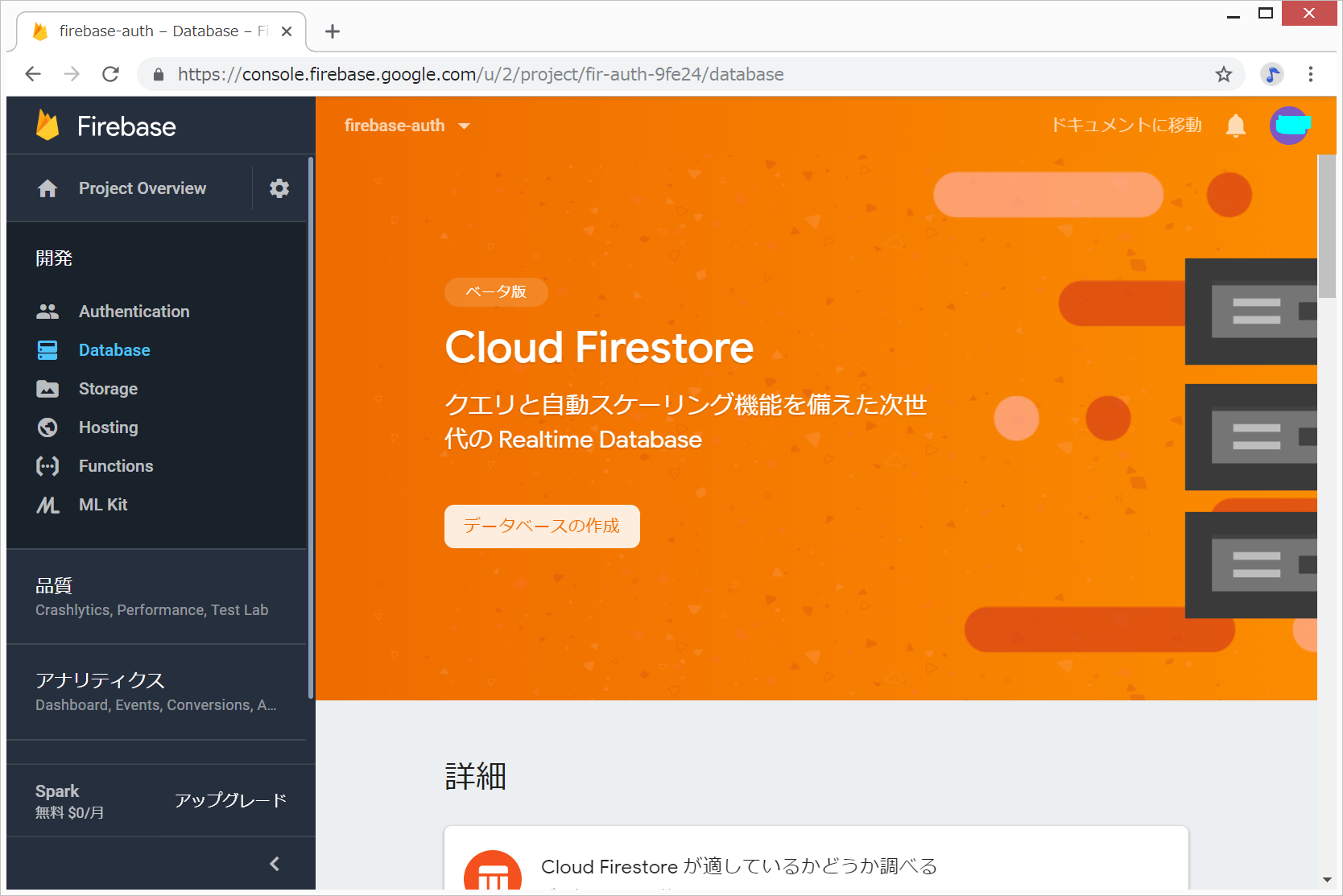Click the Authentication people icon
This screenshot has width=1343, height=896.
click(48, 312)
